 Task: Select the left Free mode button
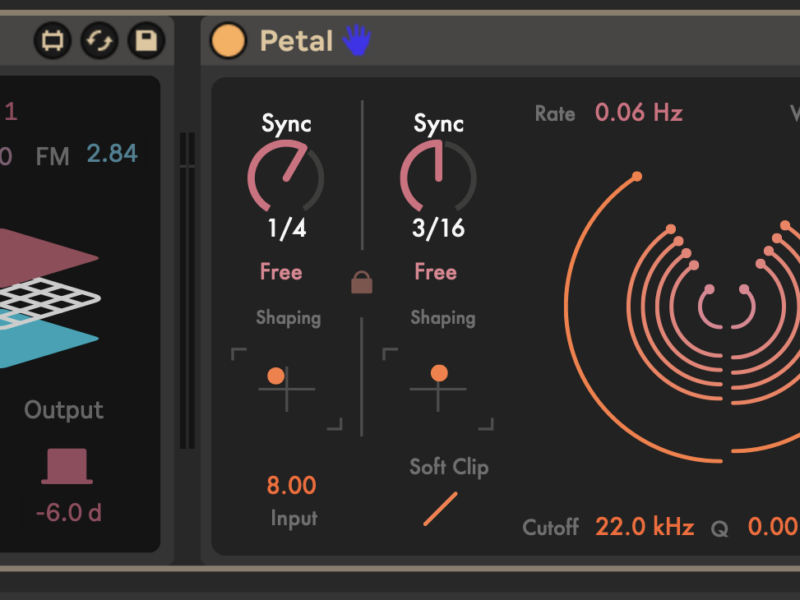point(281,272)
